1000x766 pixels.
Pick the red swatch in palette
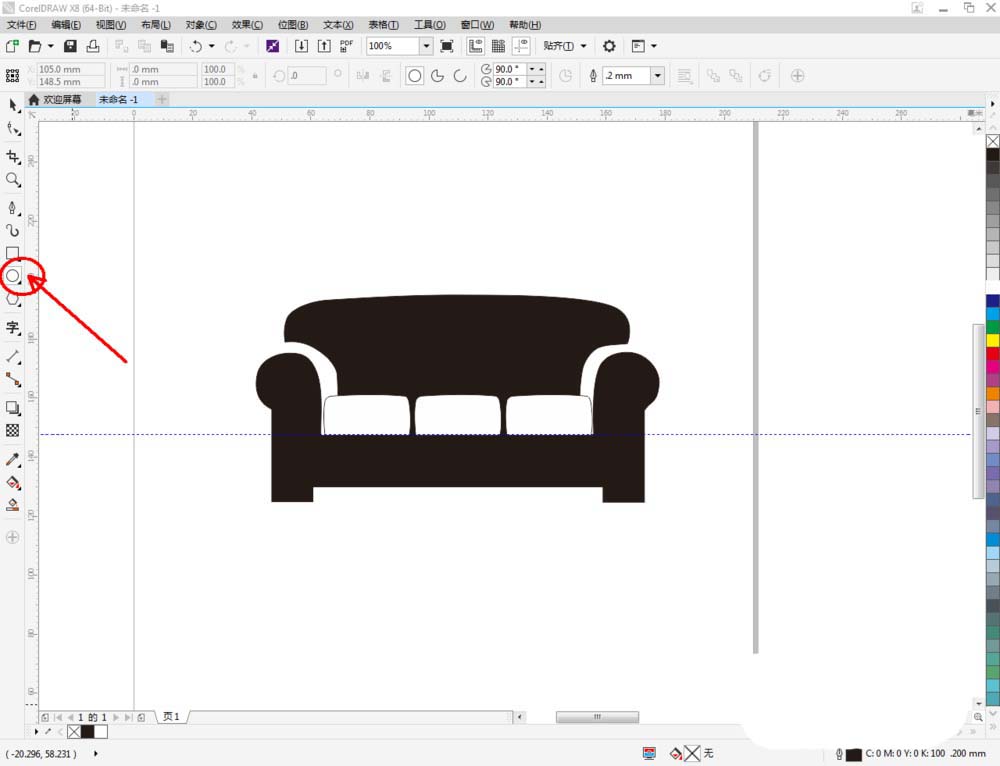[993, 353]
